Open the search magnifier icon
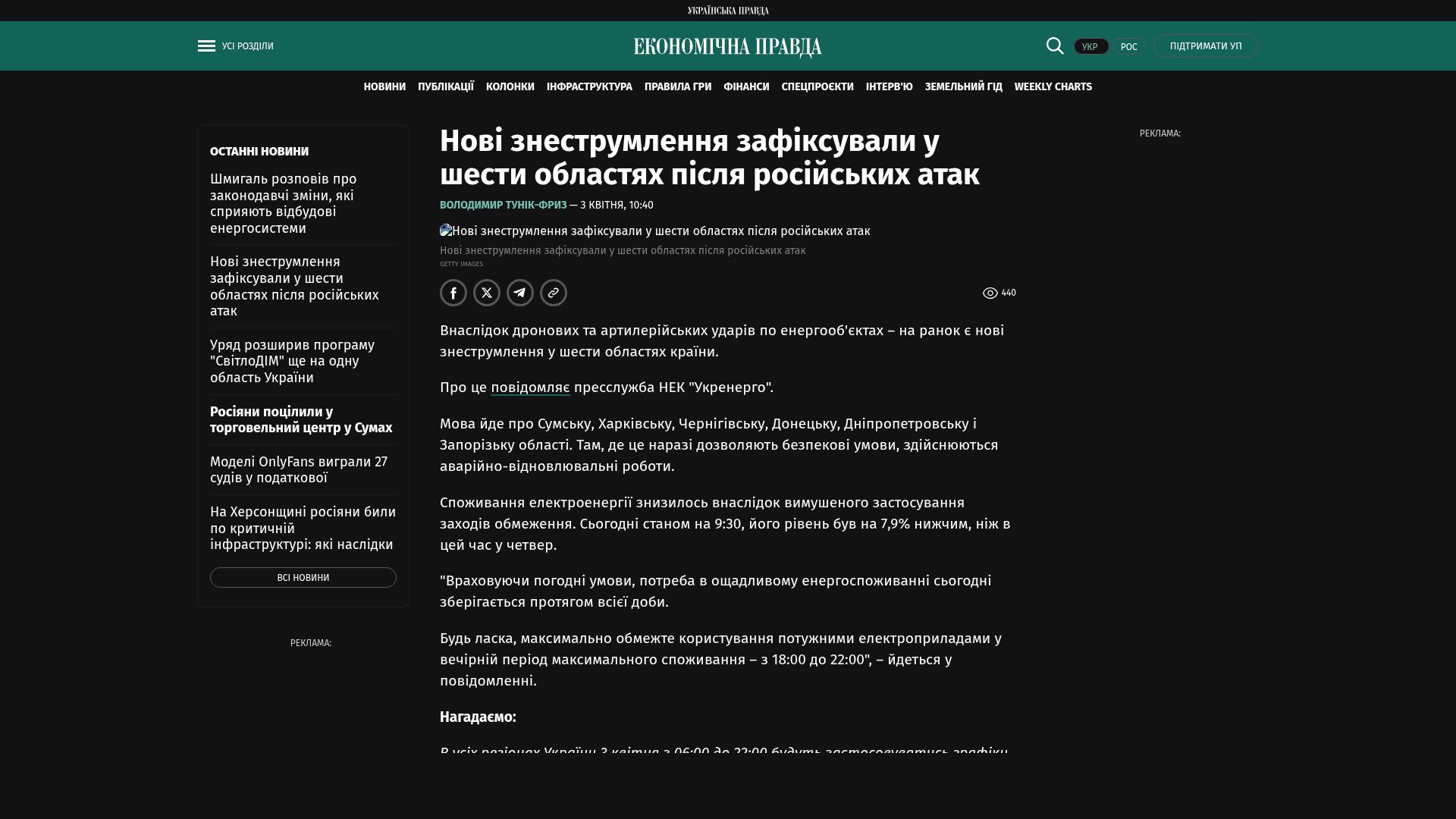This screenshot has width=1456, height=819. coord(1054,45)
